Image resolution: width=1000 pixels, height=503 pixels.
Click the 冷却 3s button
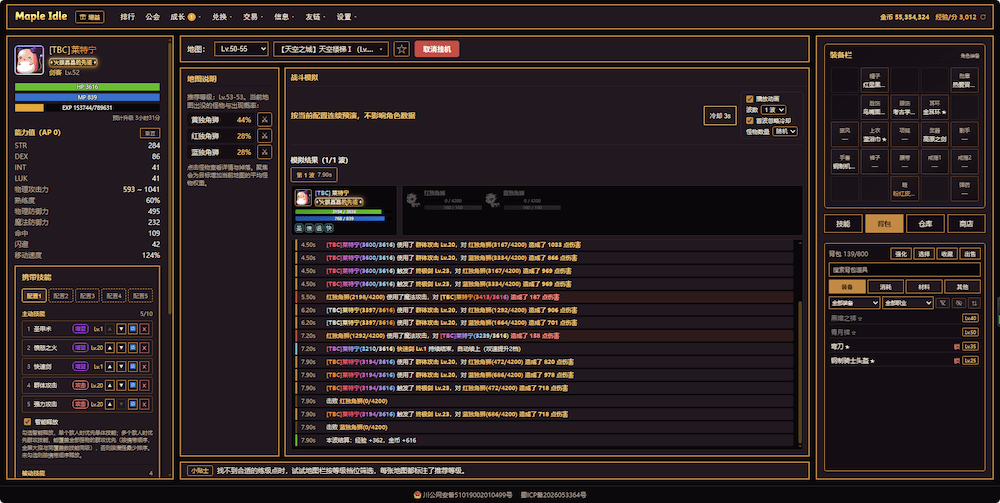click(x=720, y=115)
